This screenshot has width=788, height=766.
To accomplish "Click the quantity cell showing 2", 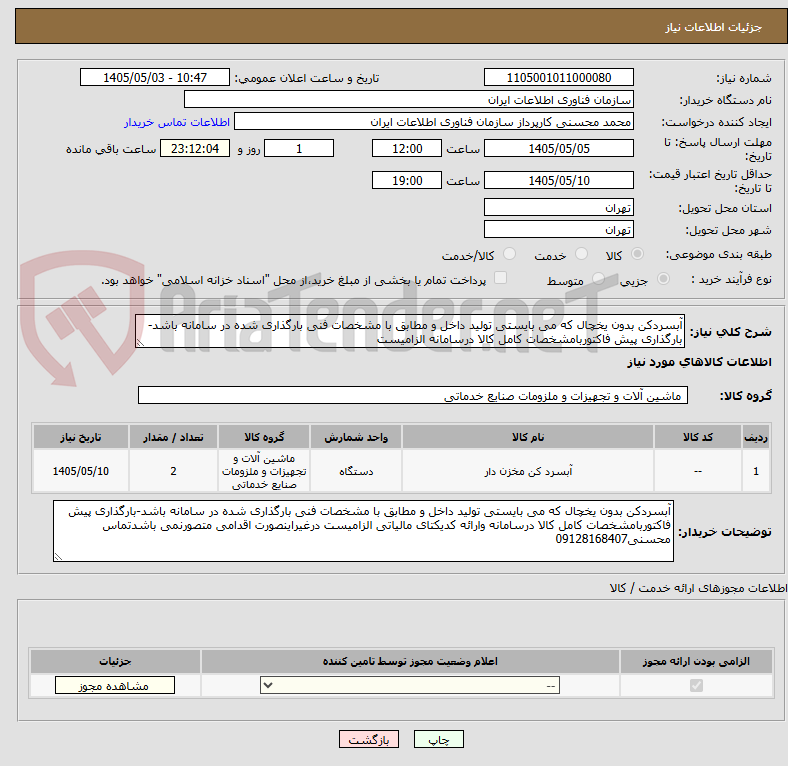I will [x=173, y=471].
